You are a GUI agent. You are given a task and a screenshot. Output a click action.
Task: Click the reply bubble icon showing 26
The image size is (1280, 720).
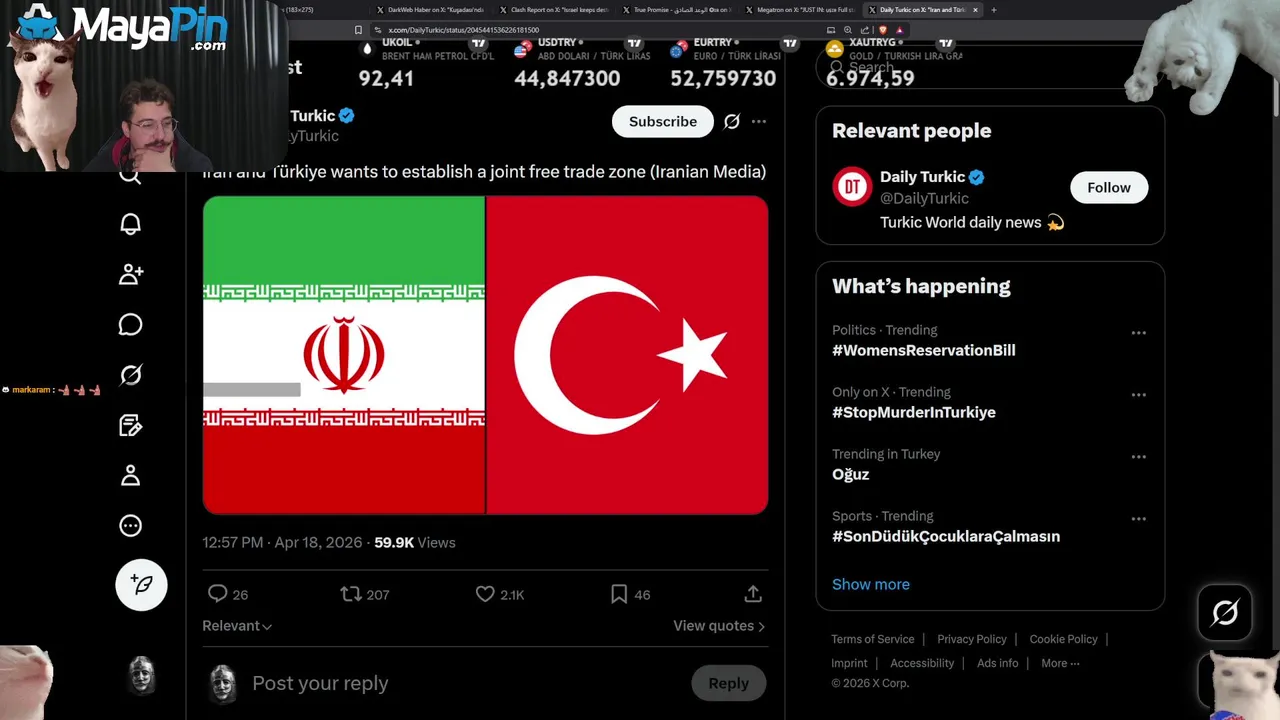218,594
